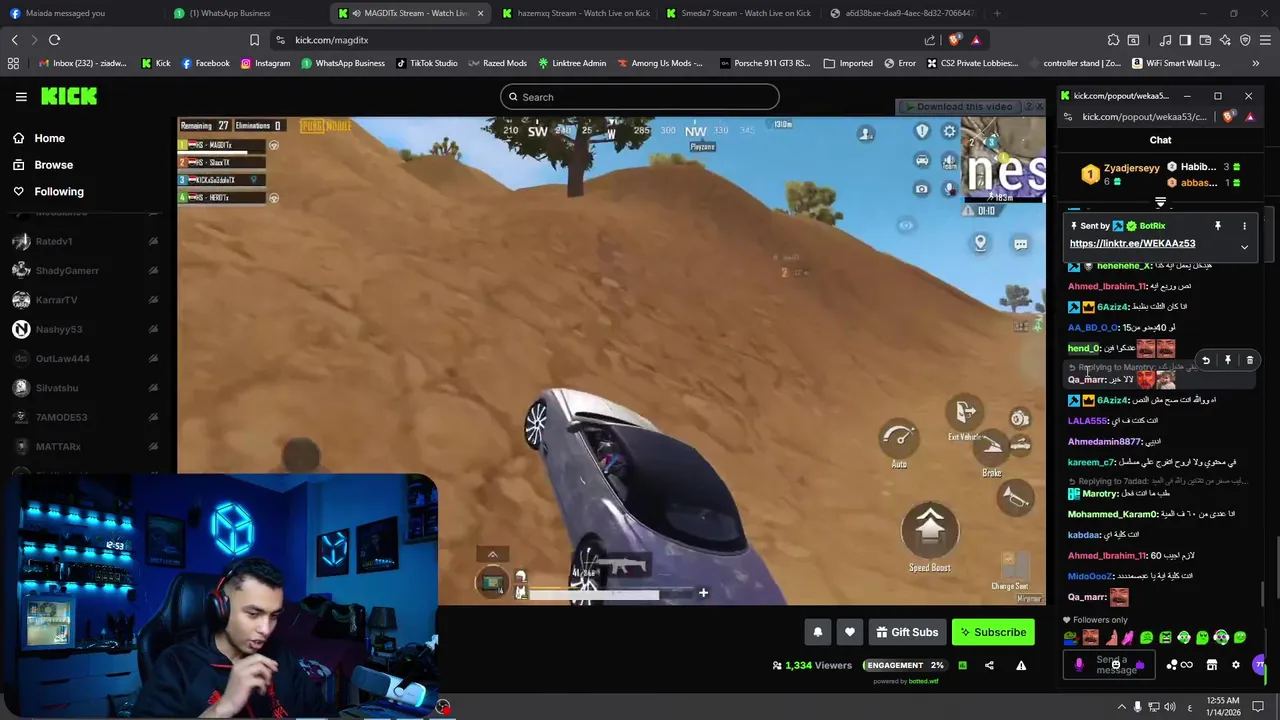Viewport: 1280px width, 720px height.
Task: Click the green Subscribe button
Action: coord(992,632)
